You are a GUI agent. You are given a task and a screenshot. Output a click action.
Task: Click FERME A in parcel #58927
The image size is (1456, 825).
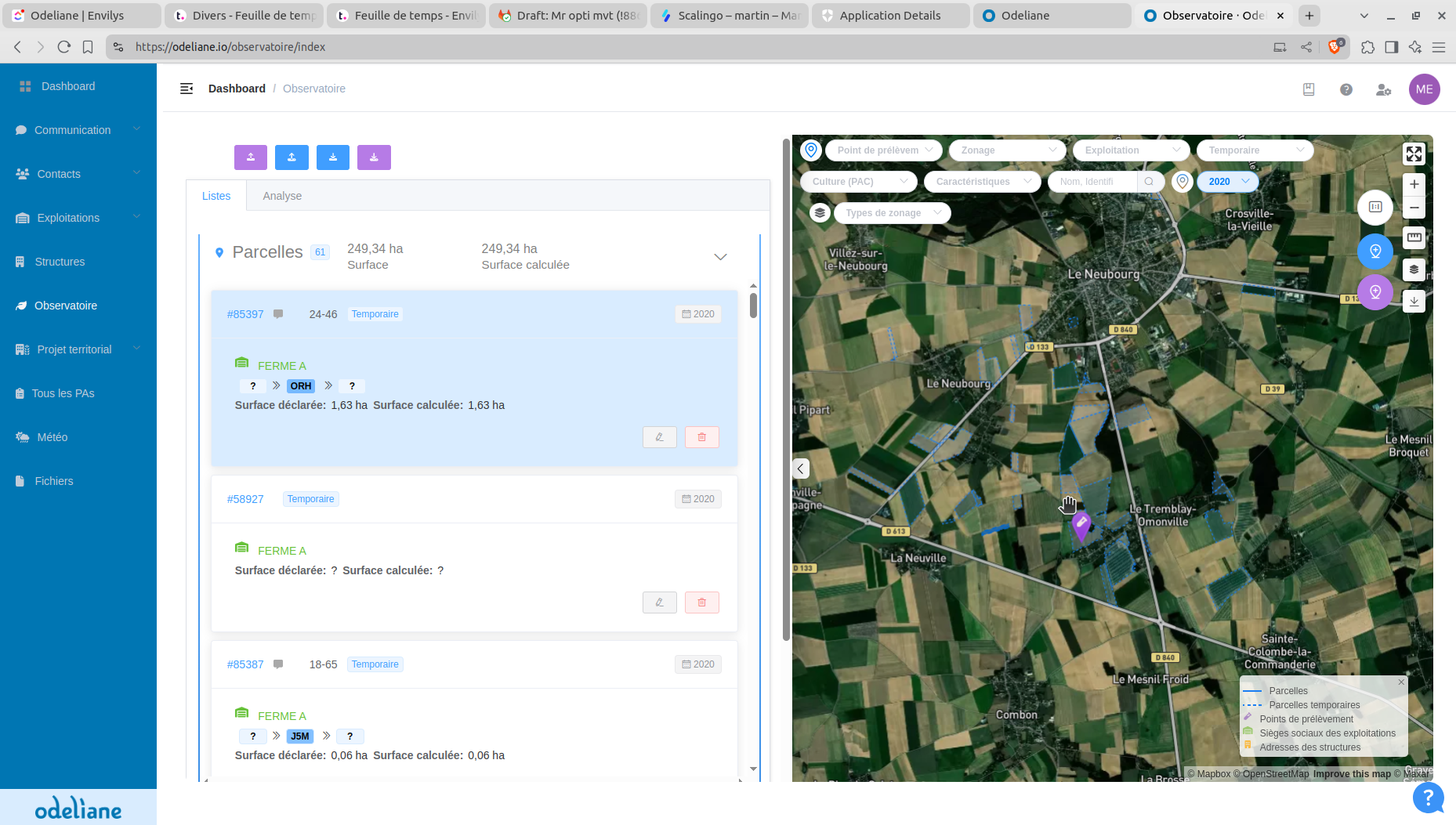(281, 551)
